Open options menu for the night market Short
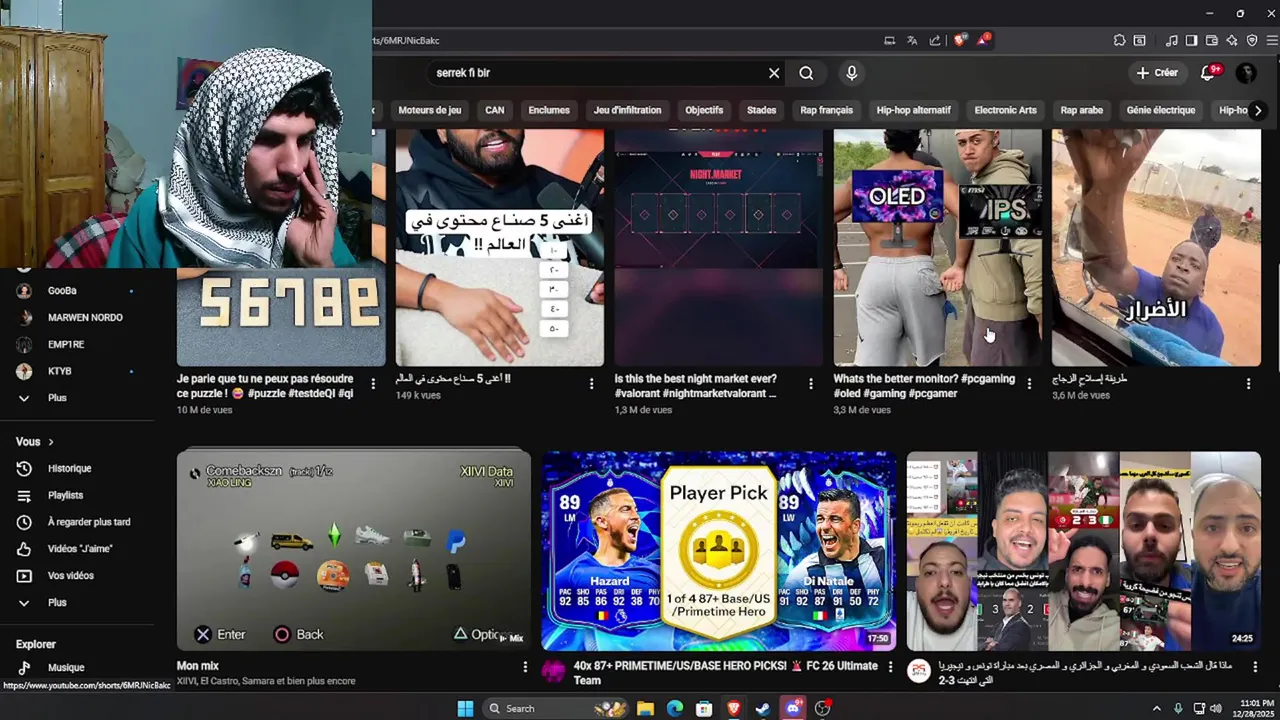Viewport: 1280px width, 720px height. tap(810, 384)
